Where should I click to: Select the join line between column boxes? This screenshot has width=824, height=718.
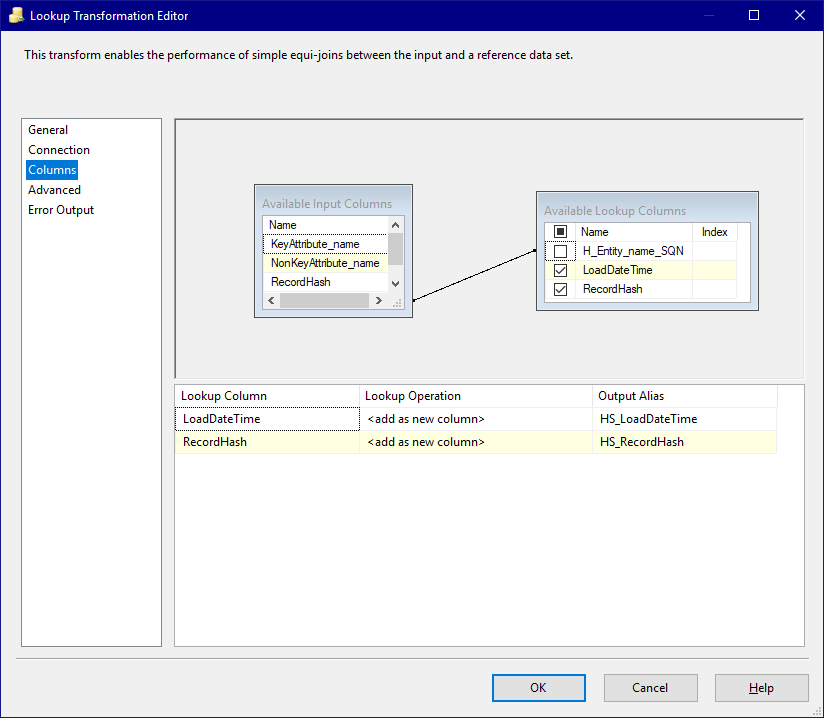474,275
